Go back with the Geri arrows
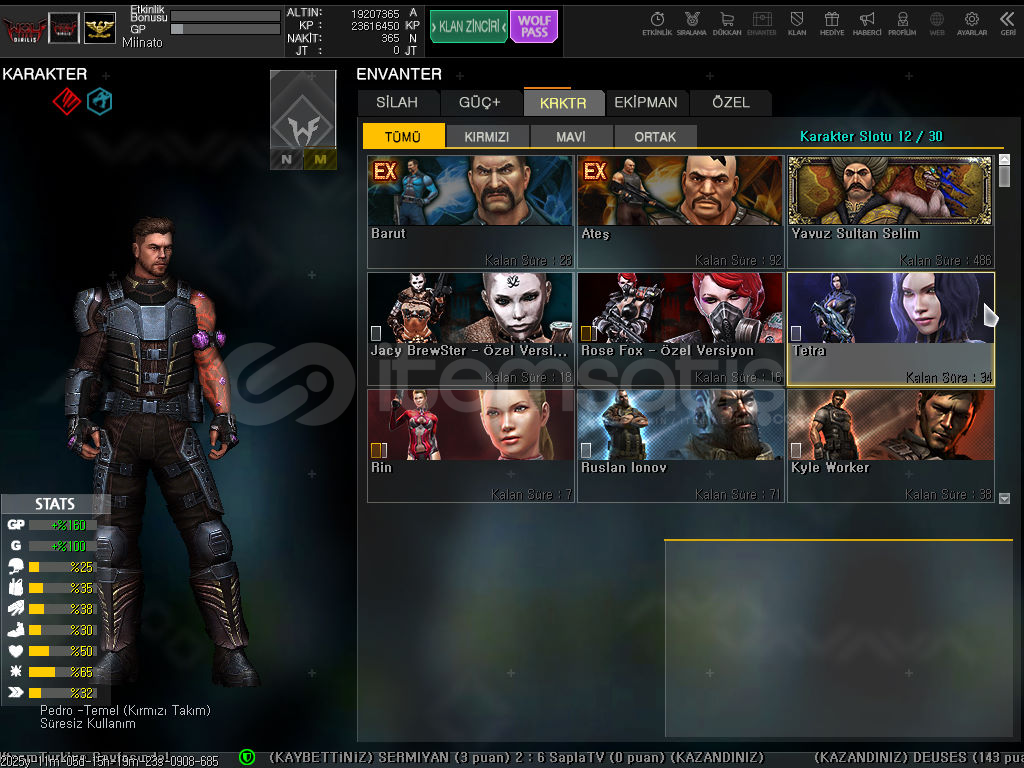This screenshot has height=768, width=1024. coord(1008,23)
